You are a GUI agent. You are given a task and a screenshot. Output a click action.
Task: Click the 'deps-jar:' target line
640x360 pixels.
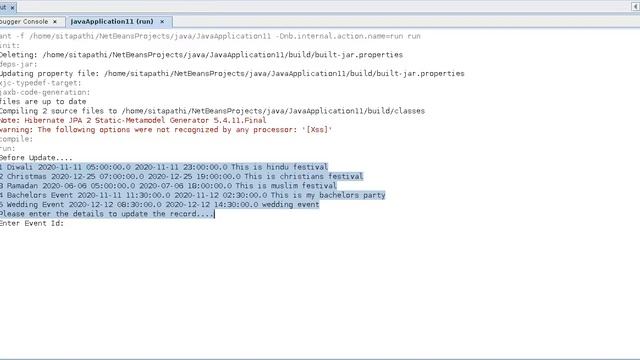(x=18, y=64)
